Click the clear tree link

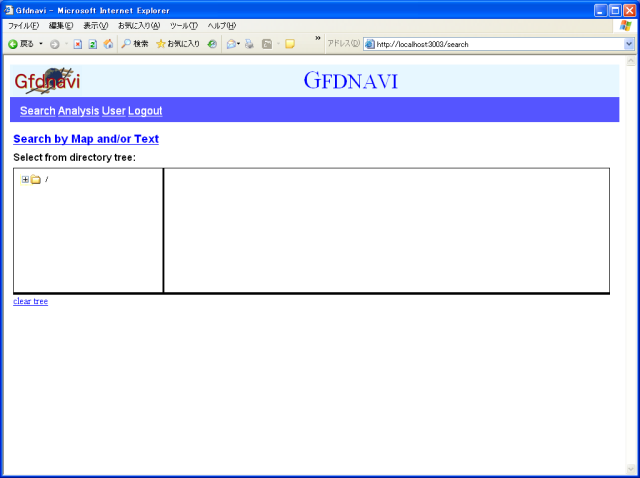click(31, 301)
